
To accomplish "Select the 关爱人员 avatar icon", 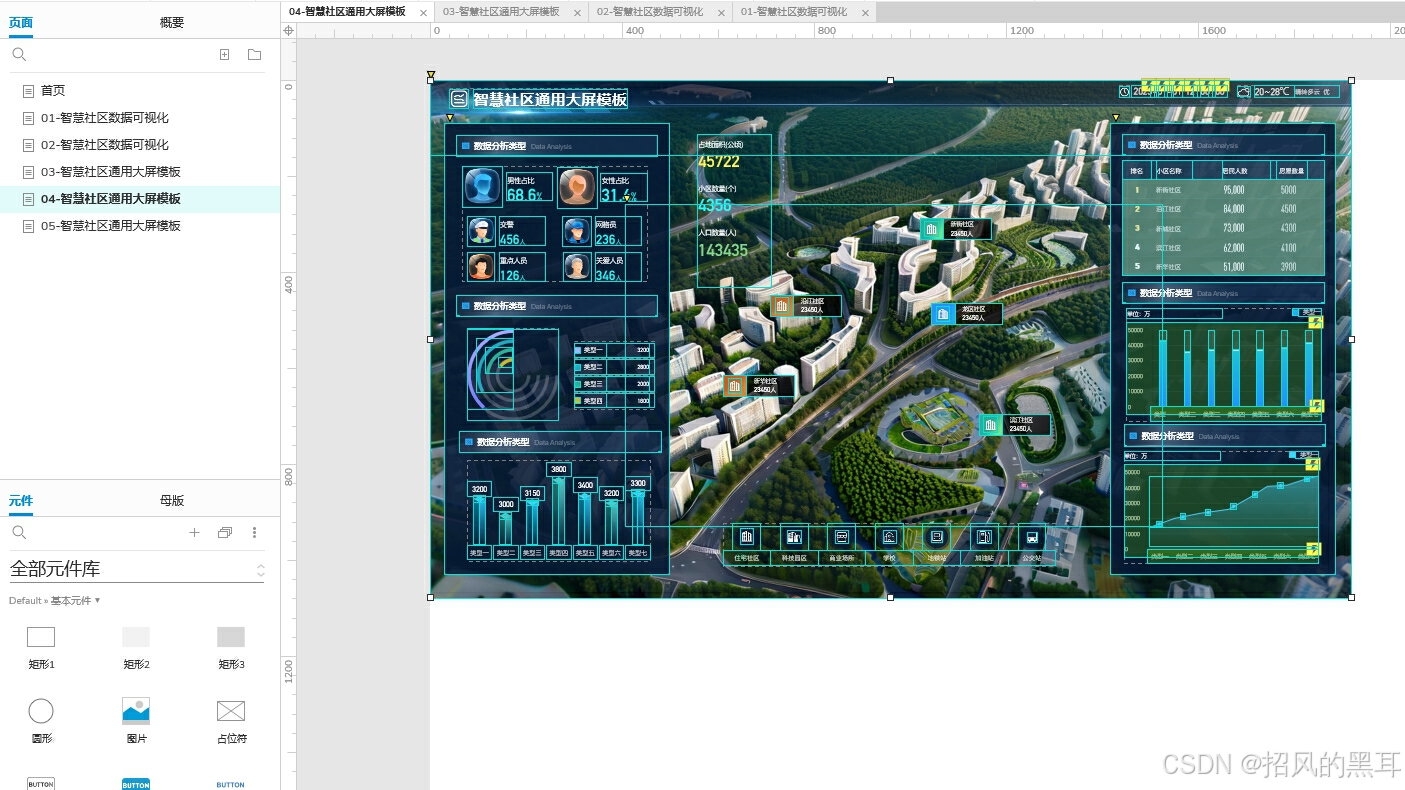I will [577, 267].
